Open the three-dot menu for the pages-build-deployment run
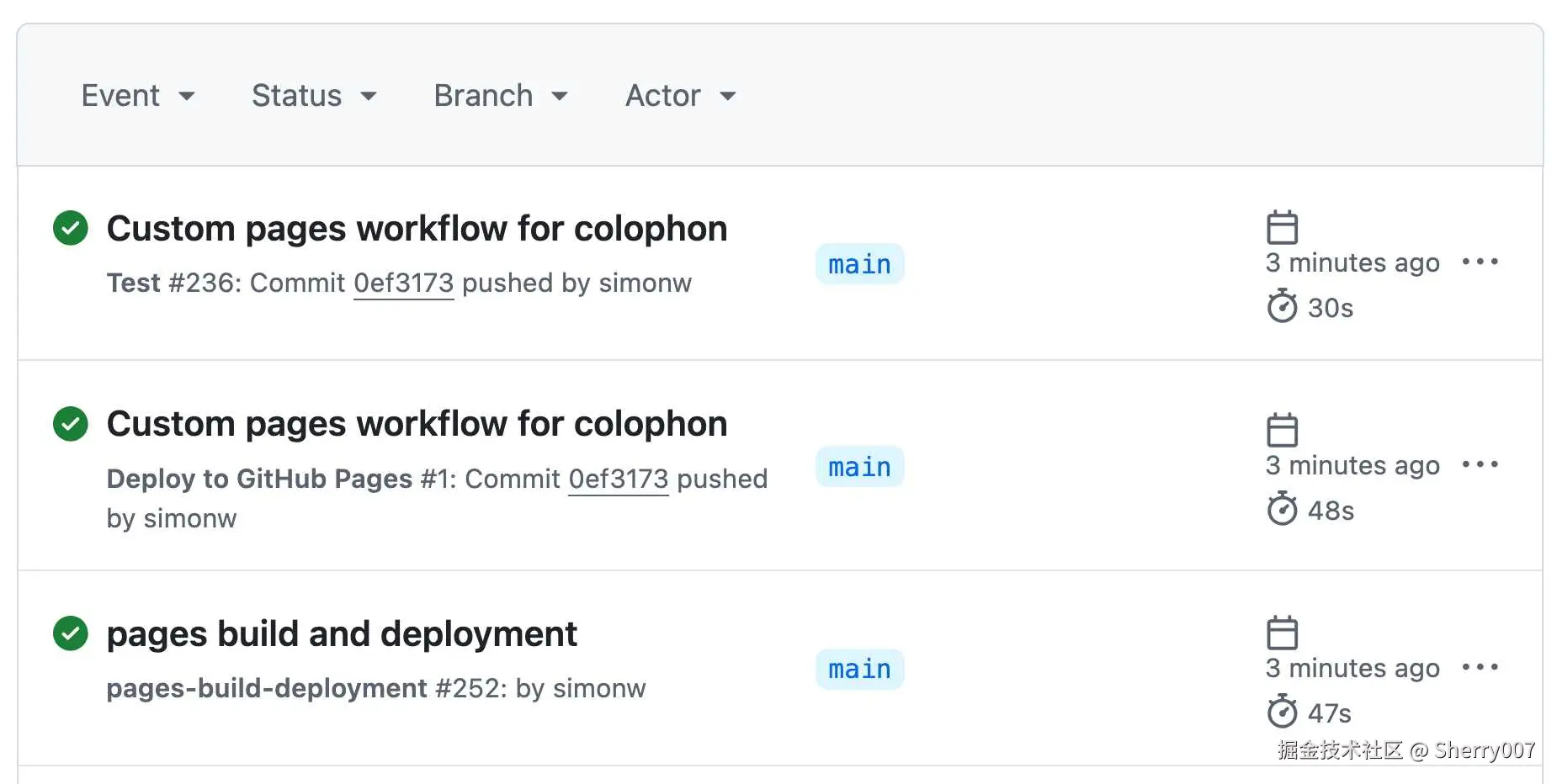Image resolution: width=1557 pixels, height=784 pixels. pos(1480,667)
